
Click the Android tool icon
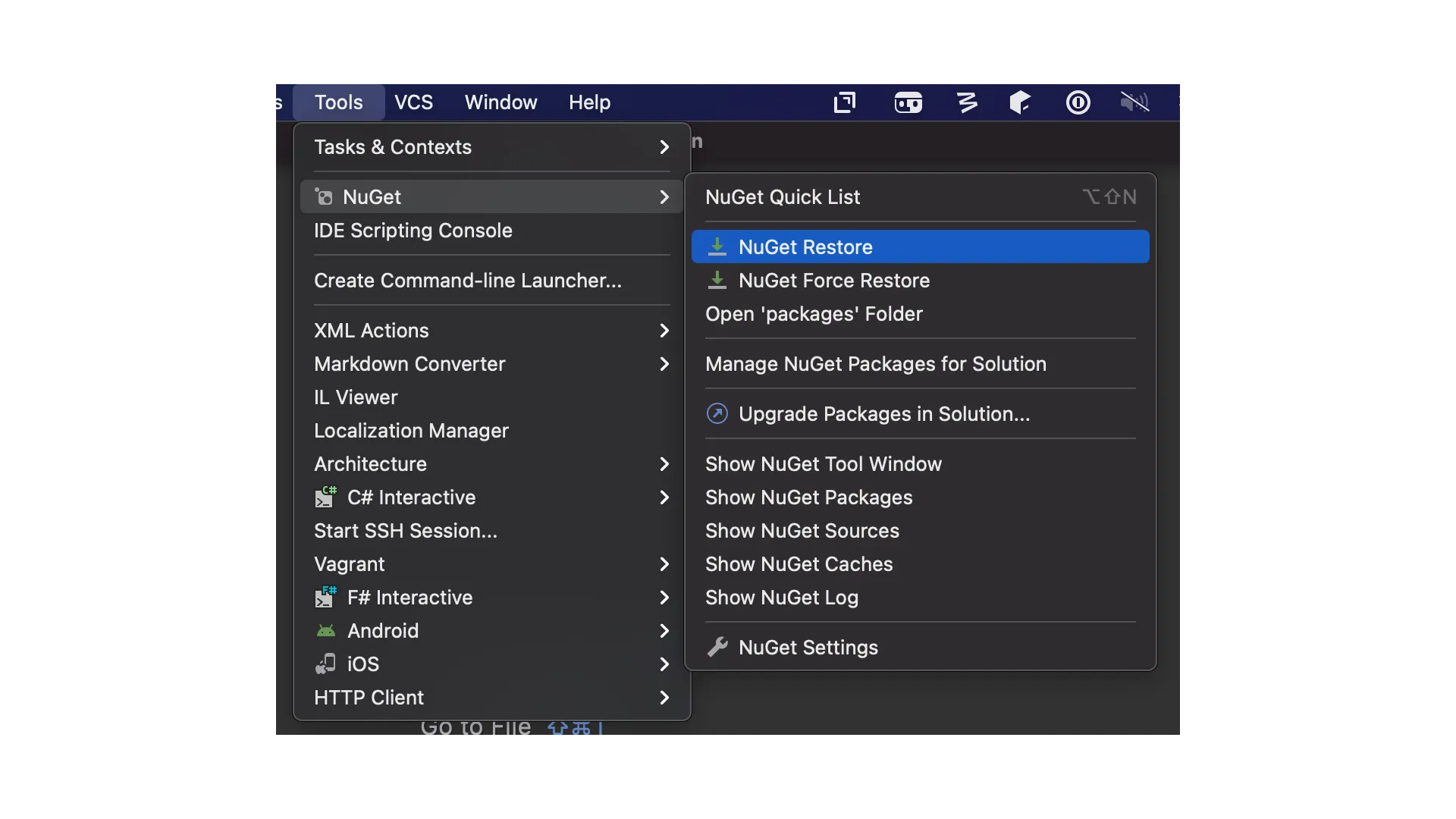(x=326, y=631)
